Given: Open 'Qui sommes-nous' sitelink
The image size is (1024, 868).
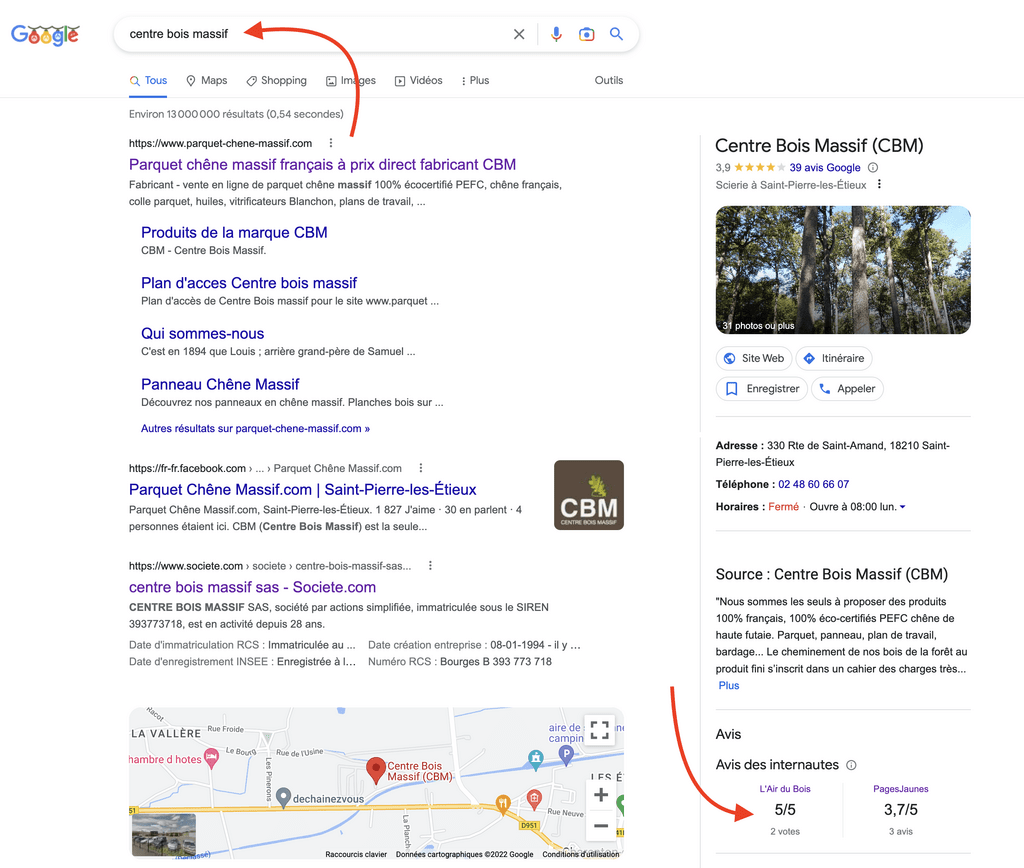Looking at the screenshot, I should (202, 334).
